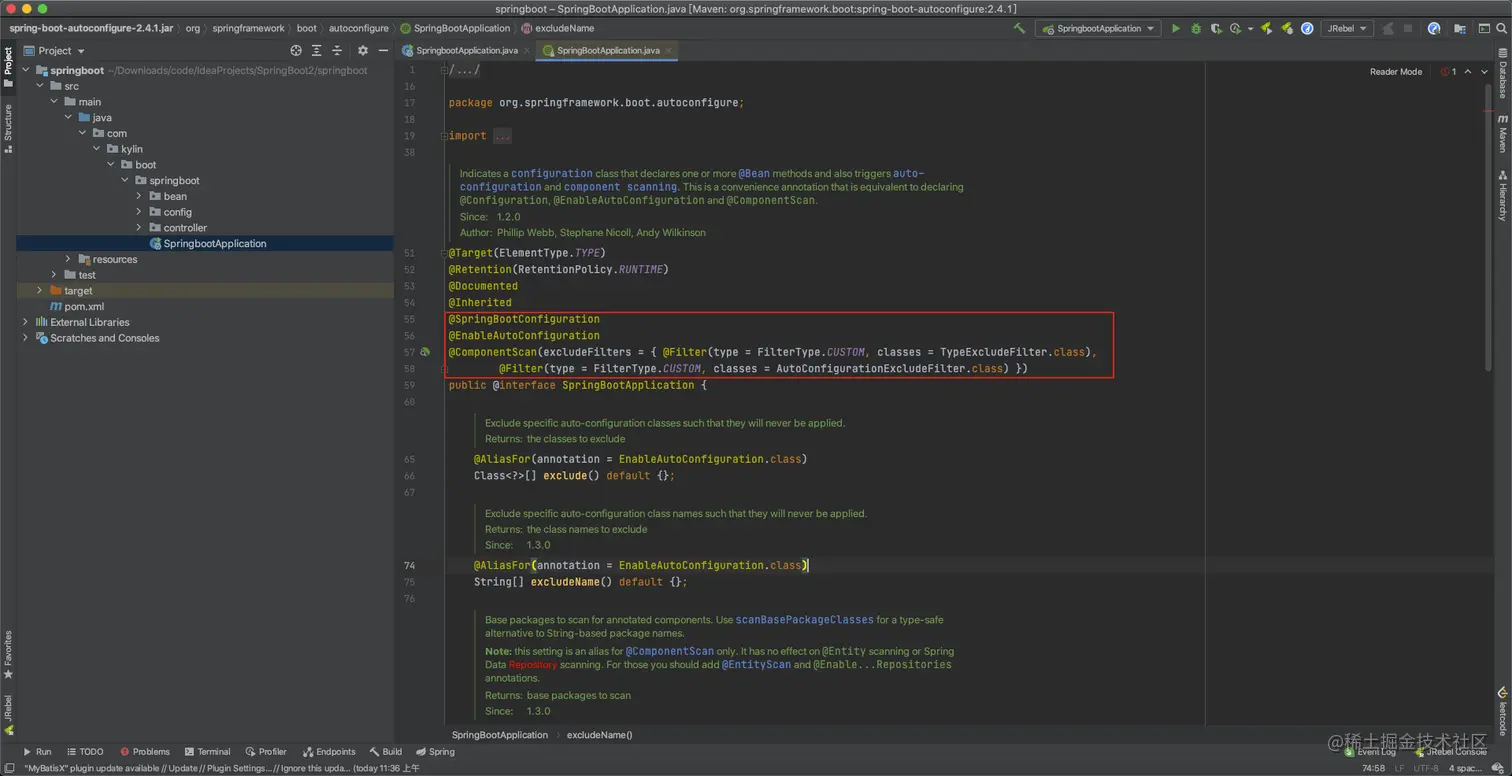The width and height of the screenshot is (1512, 776).
Task: Click Collapse All icon in Project panel
Action: (339, 50)
